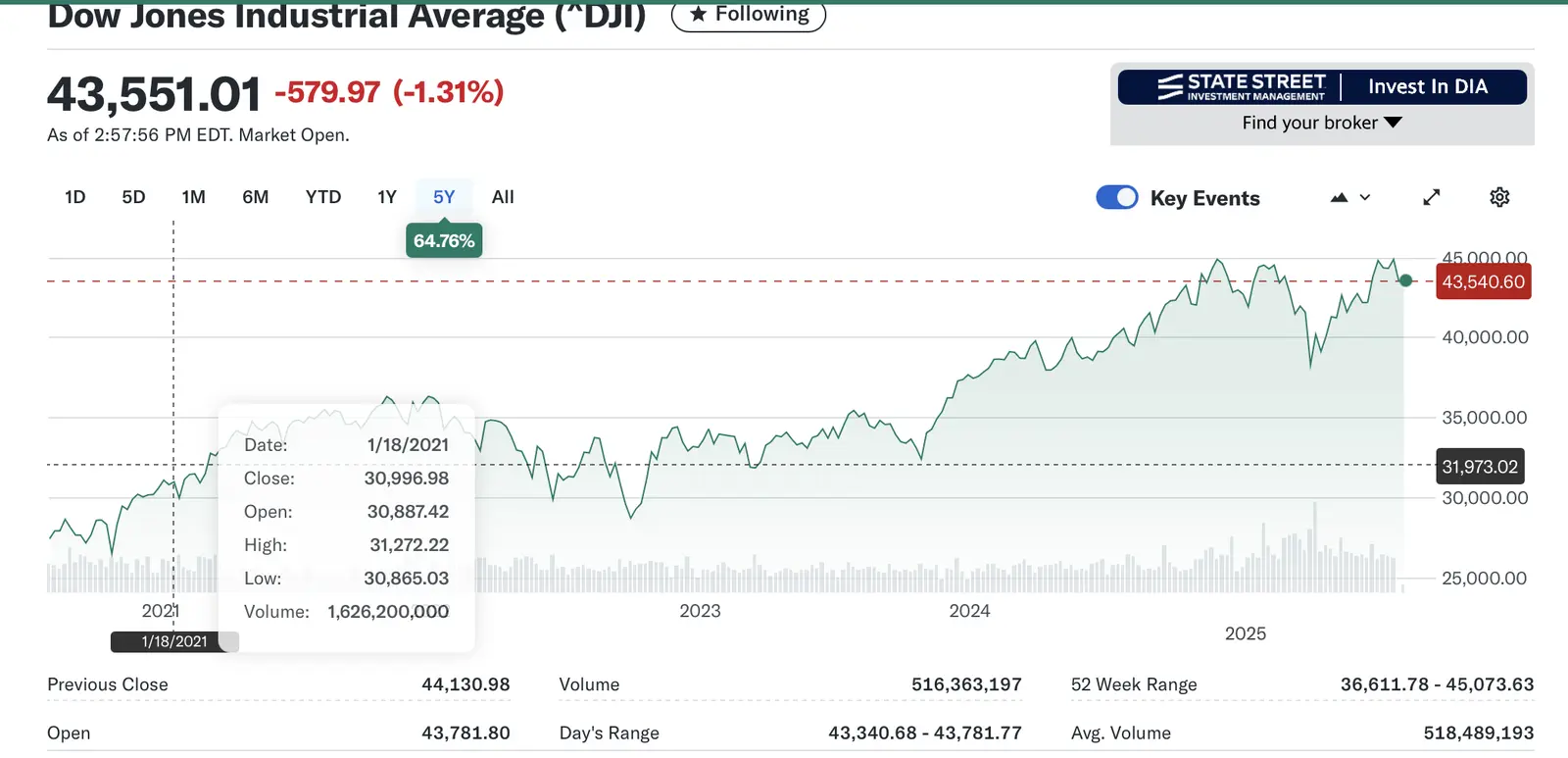Switch to 1M time range
This screenshot has height=758, width=1568.
[x=194, y=197]
